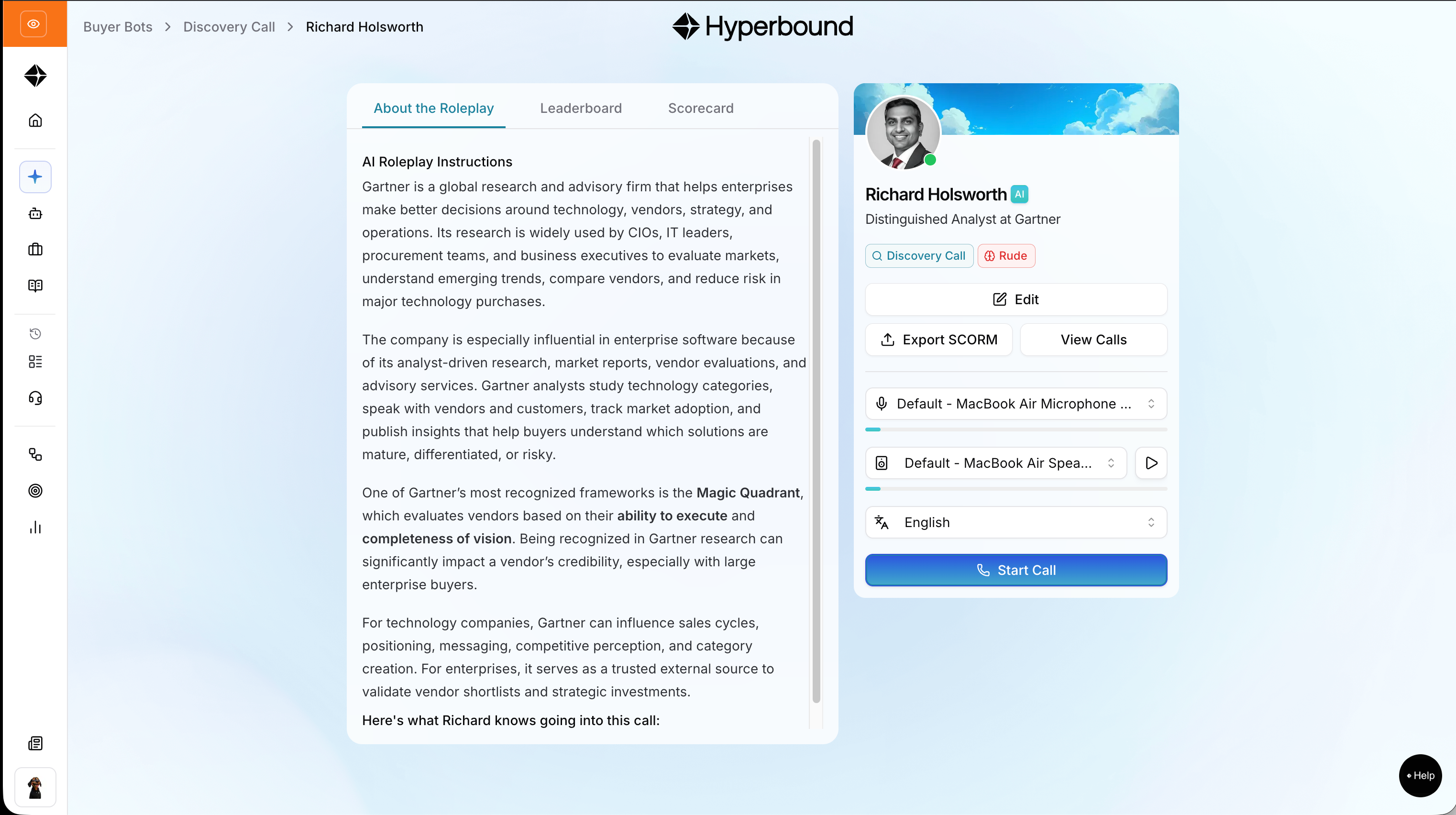This screenshot has width=1456, height=815.
Task: Open the Help button
Action: pyautogui.click(x=1420, y=776)
